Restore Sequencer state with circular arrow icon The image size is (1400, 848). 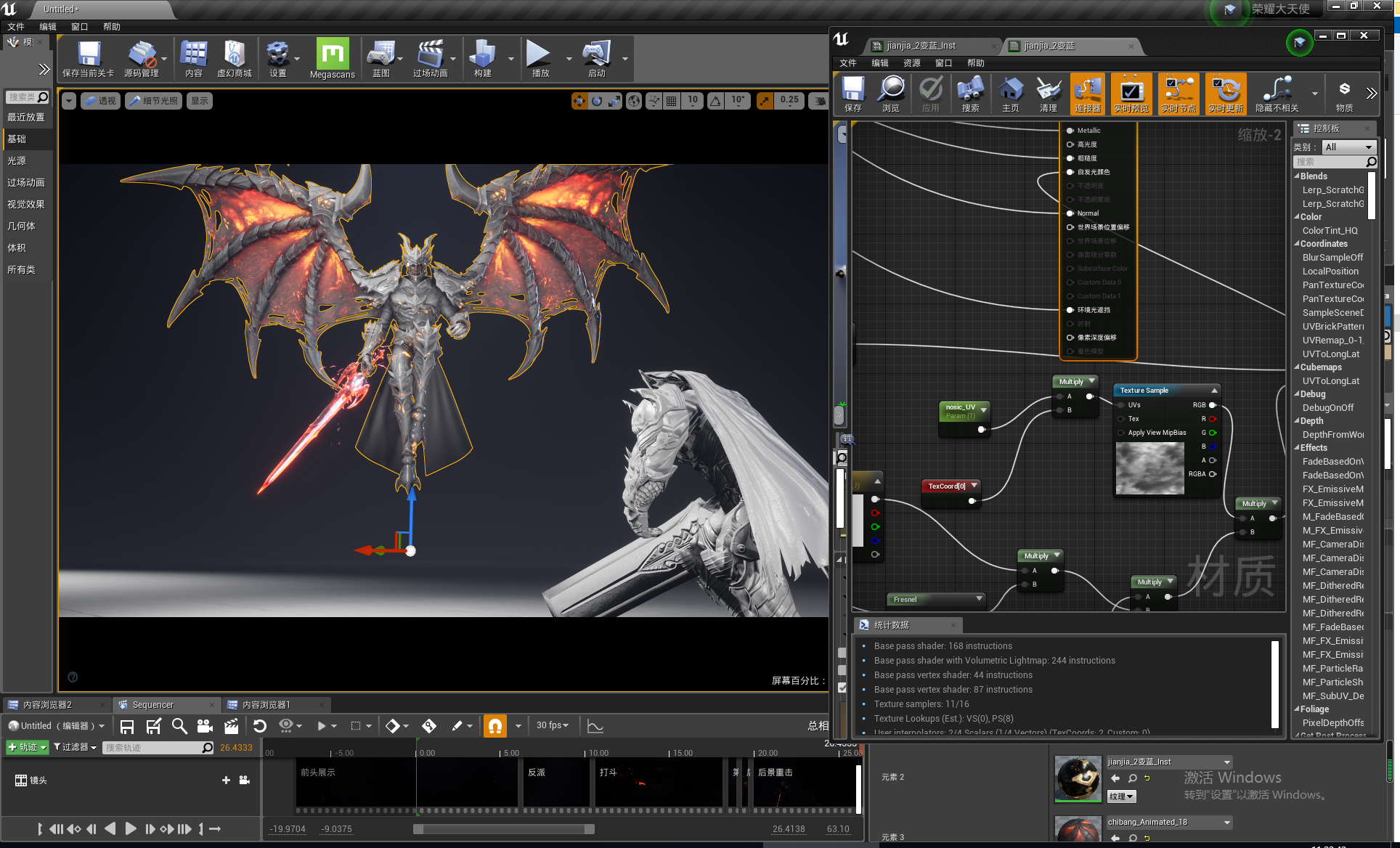(260, 726)
